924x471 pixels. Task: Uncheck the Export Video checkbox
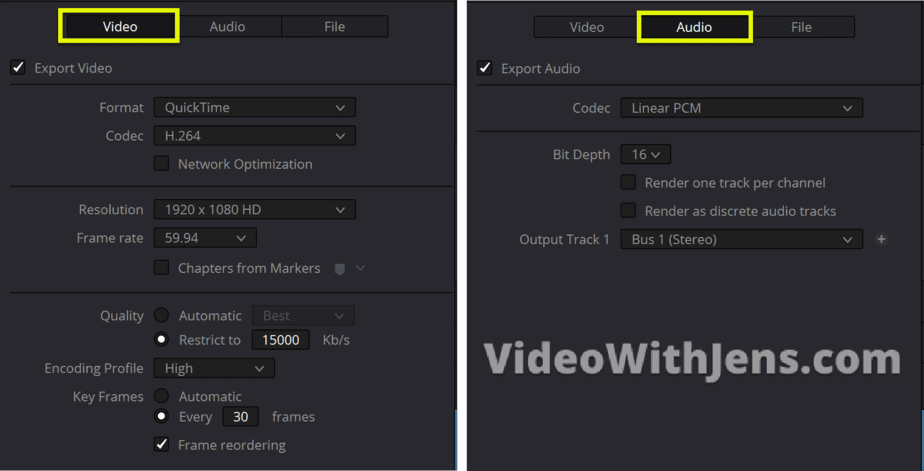(18, 67)
